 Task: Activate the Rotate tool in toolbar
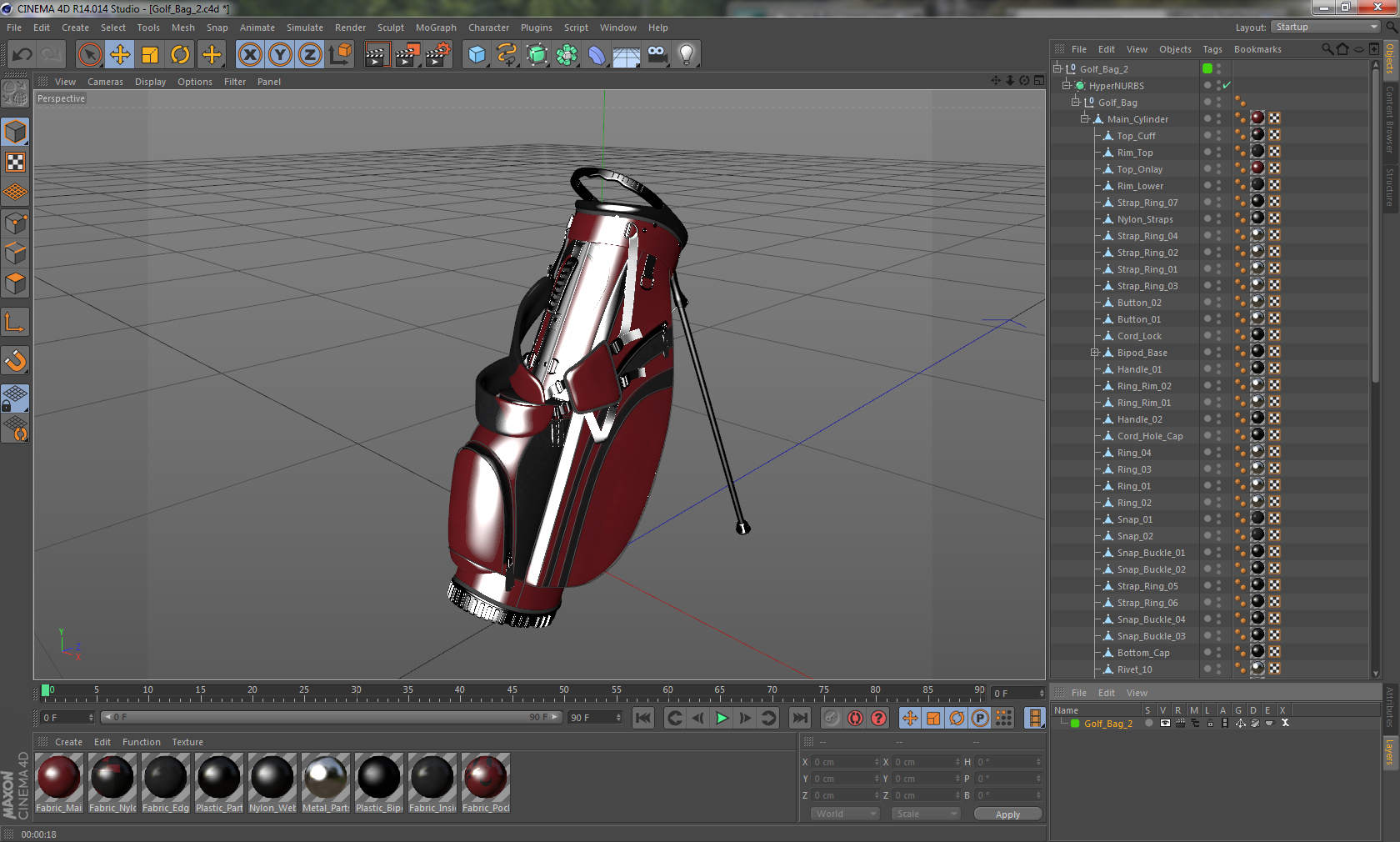[x=180, y=55]
